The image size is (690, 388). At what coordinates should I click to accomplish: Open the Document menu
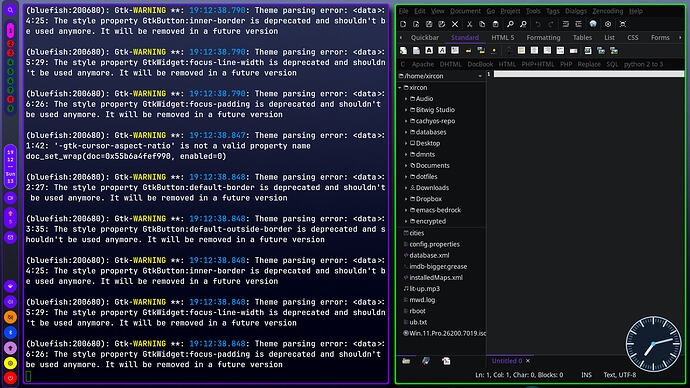pos(465,11)
